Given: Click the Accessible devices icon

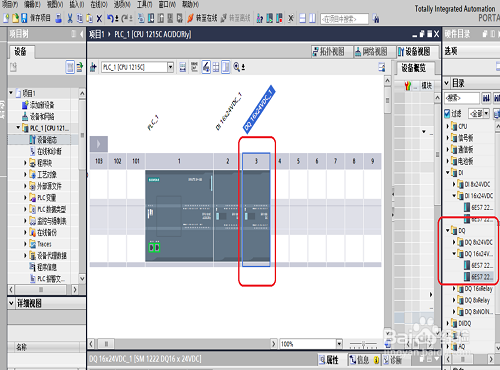Looking at the screenshot, I should [260, 18].
